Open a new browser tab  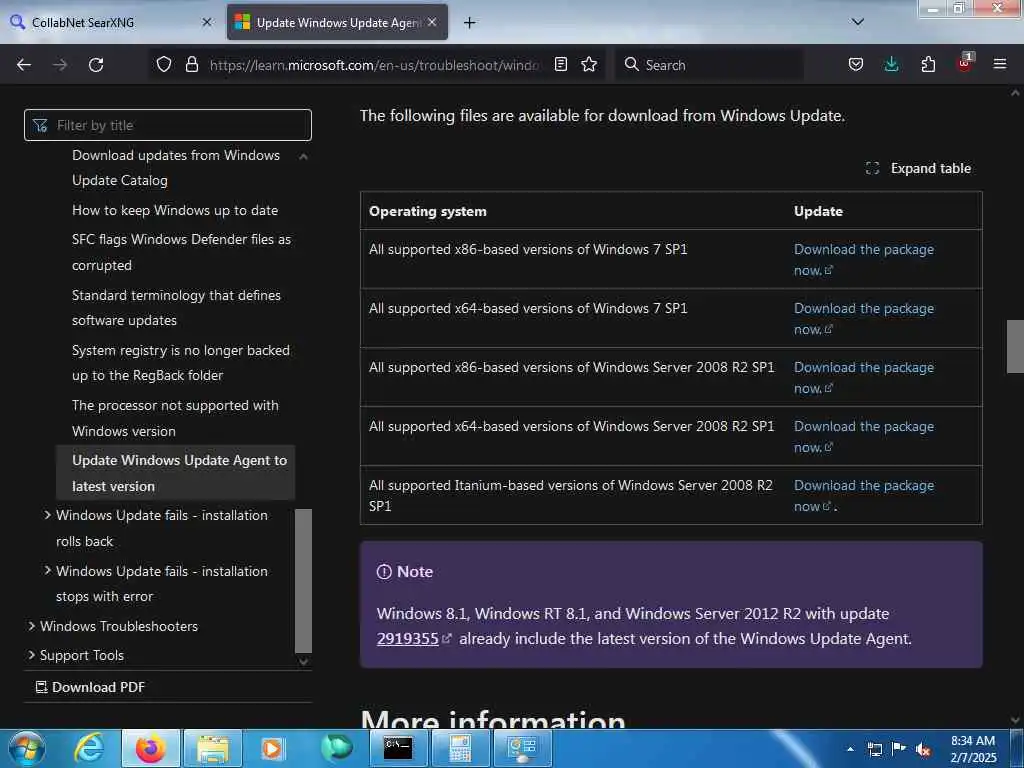(x=470, y=23)
